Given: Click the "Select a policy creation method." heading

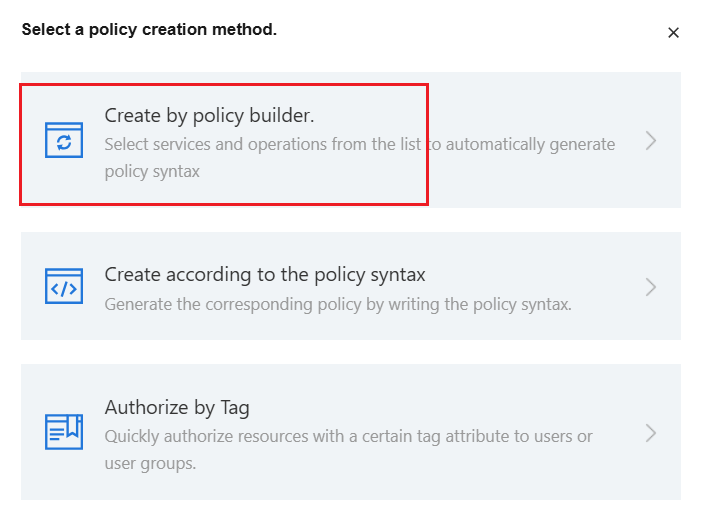Looking at the screenshot, I should click(149, 30).
